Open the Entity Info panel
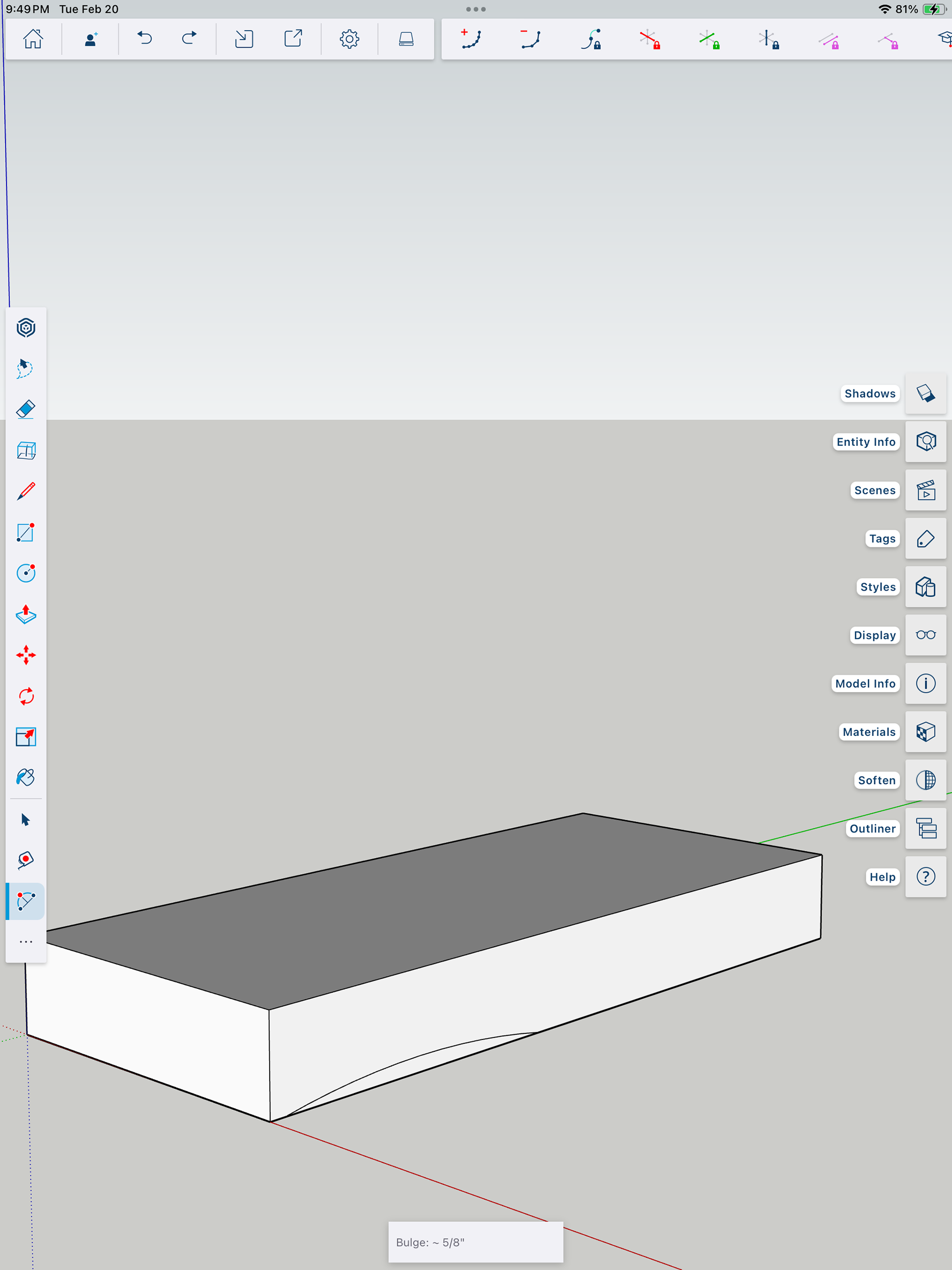 click(925, 442)
